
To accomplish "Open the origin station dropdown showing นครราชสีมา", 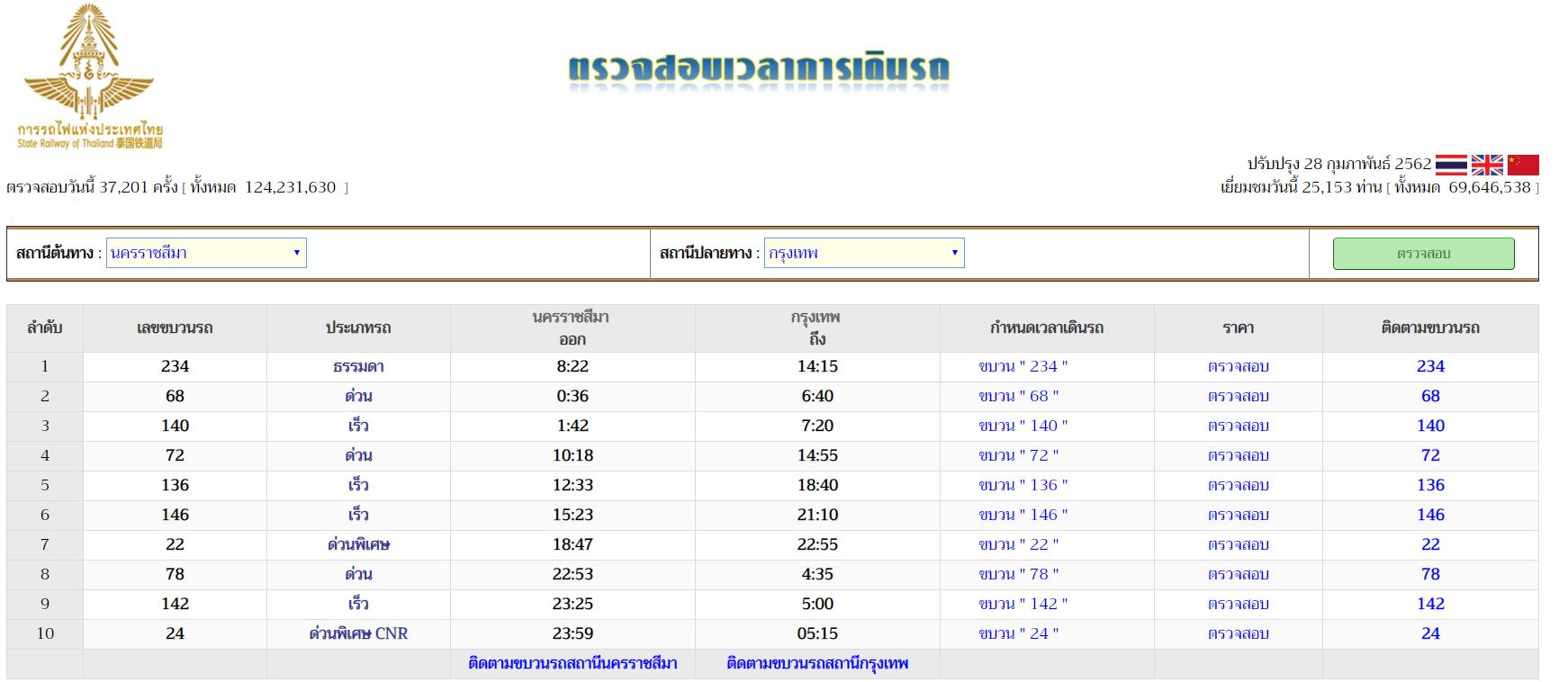I will click(206, 253).
